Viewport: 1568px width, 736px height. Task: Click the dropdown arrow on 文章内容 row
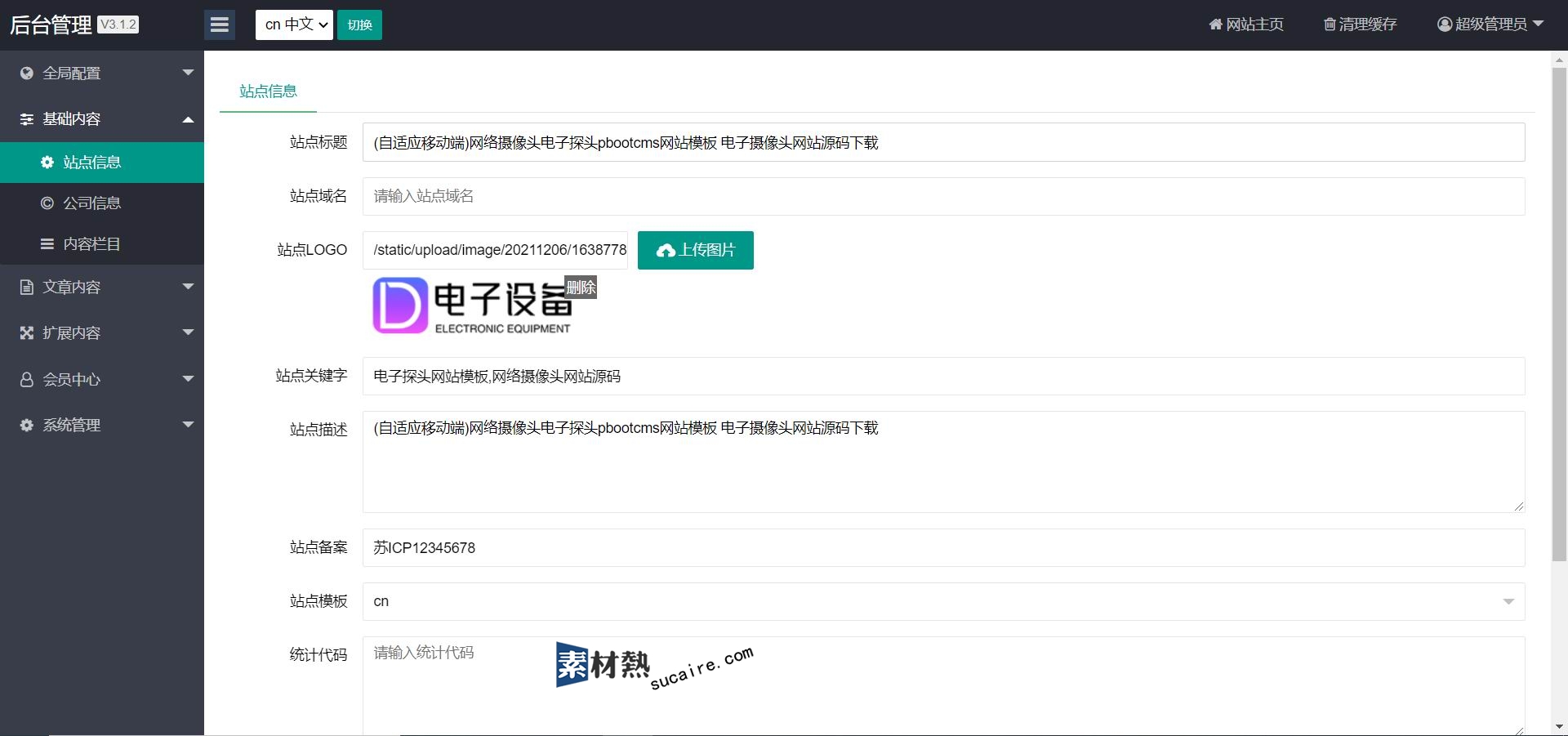[x=188, y=287]
